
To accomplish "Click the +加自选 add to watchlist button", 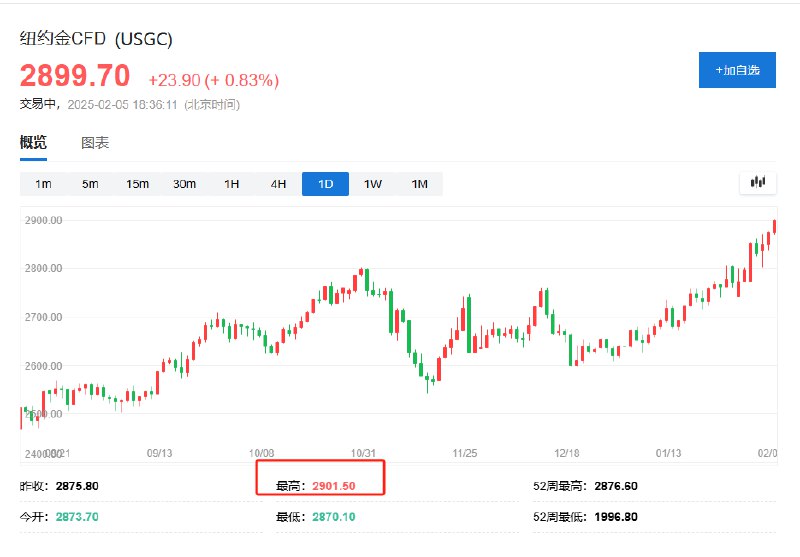I will pyautogui.click(x=737, y=70).
